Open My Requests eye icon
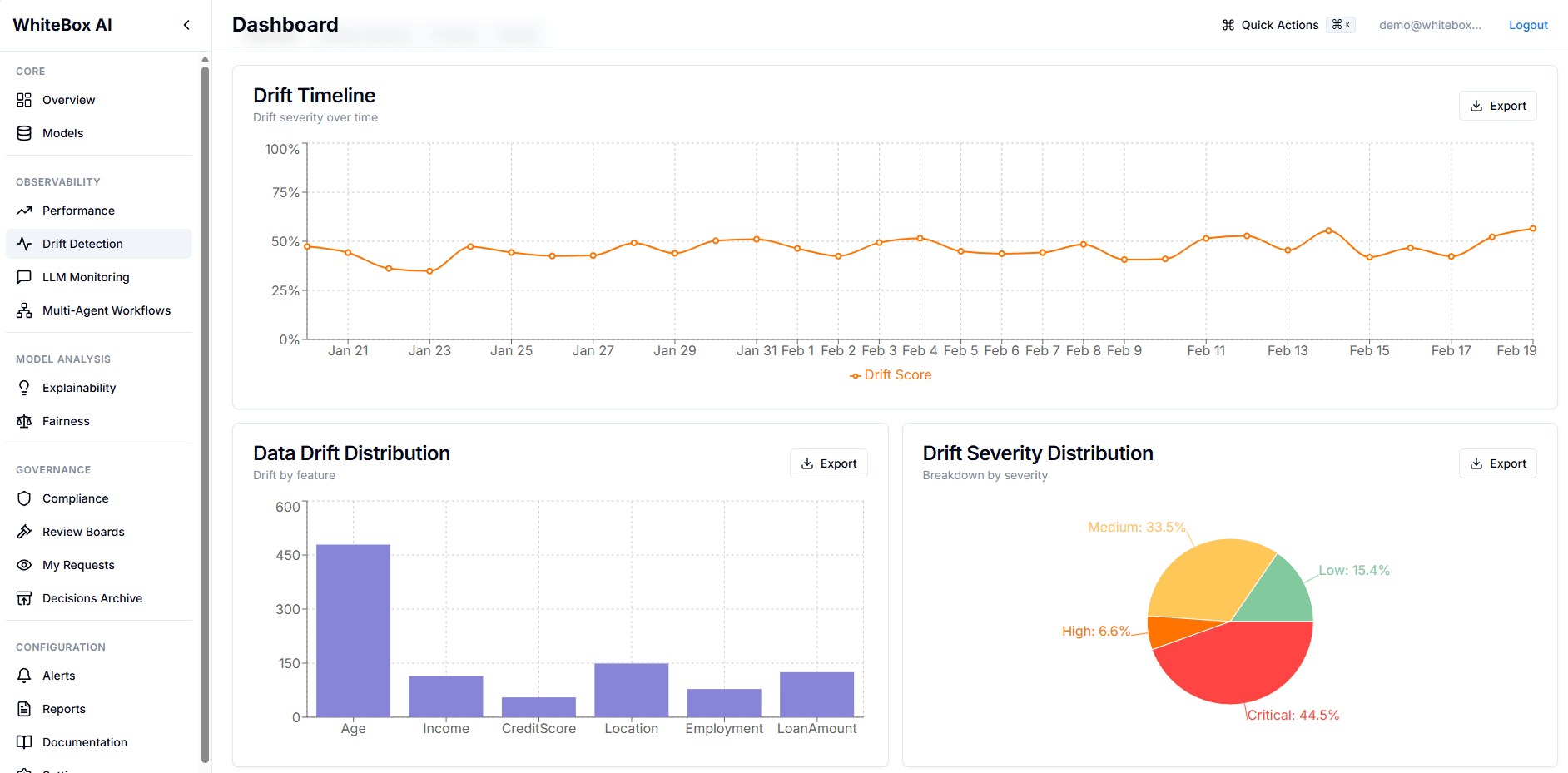The image size is (1568, 773). point(24,565)
